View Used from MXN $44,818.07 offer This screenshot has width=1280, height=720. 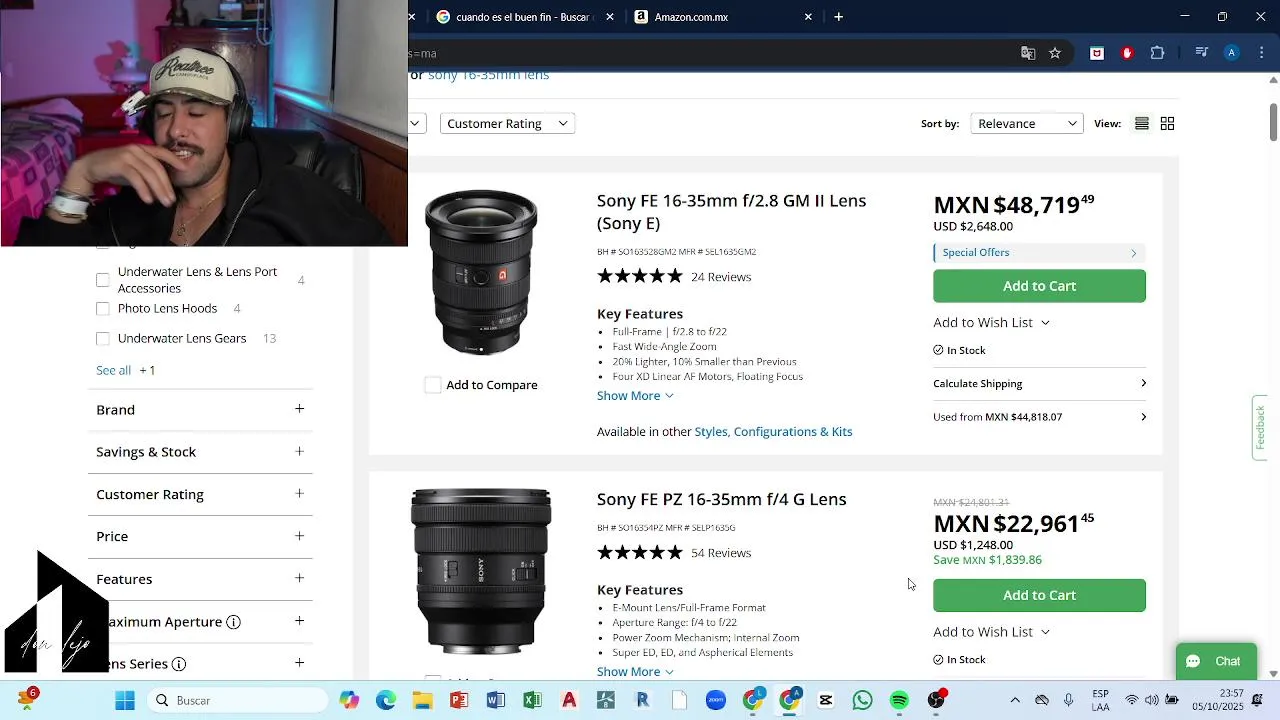point(1039,417)
